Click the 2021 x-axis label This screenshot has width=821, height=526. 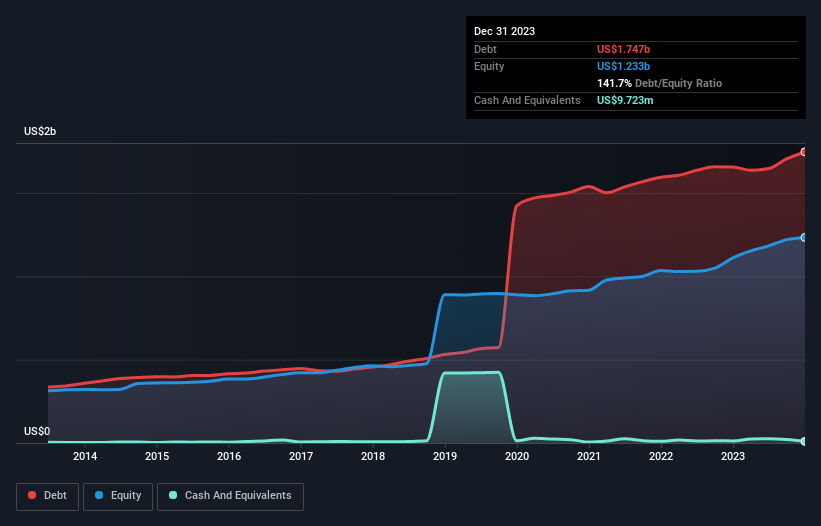(589, 456)
